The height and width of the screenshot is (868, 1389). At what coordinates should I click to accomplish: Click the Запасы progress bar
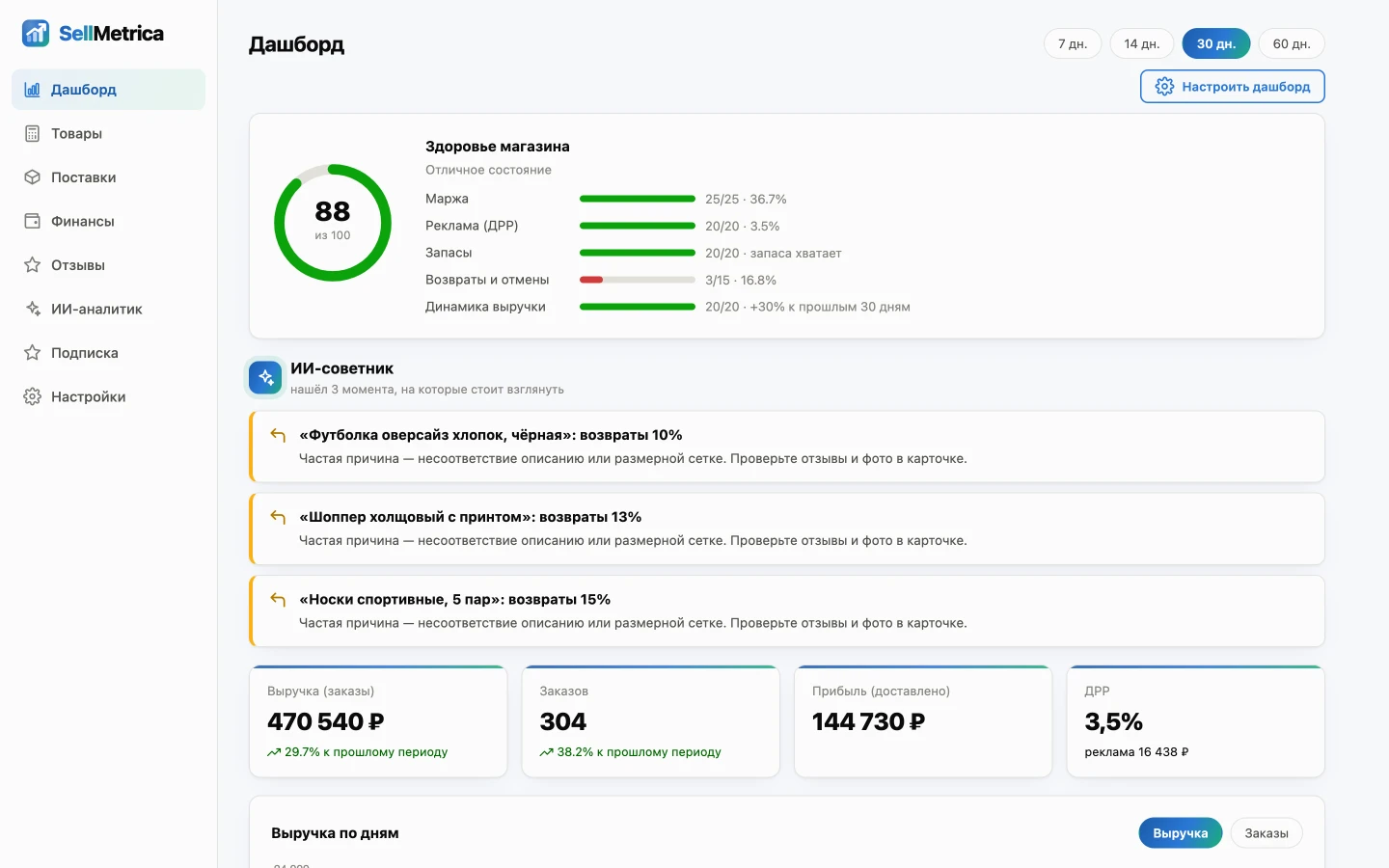638,253
